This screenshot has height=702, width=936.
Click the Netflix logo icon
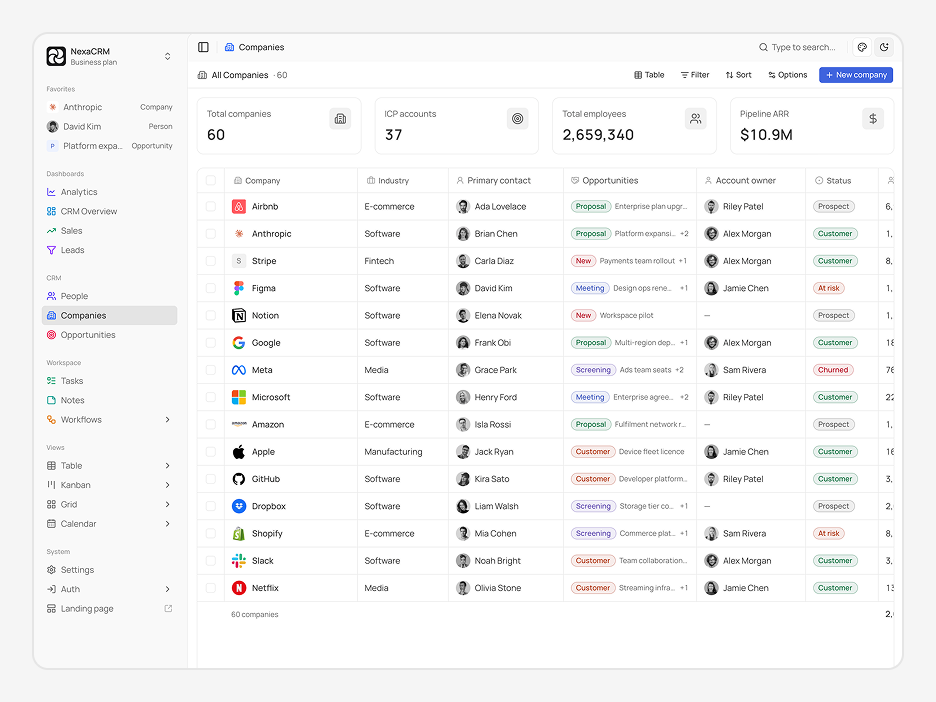[x=239, y=588]
